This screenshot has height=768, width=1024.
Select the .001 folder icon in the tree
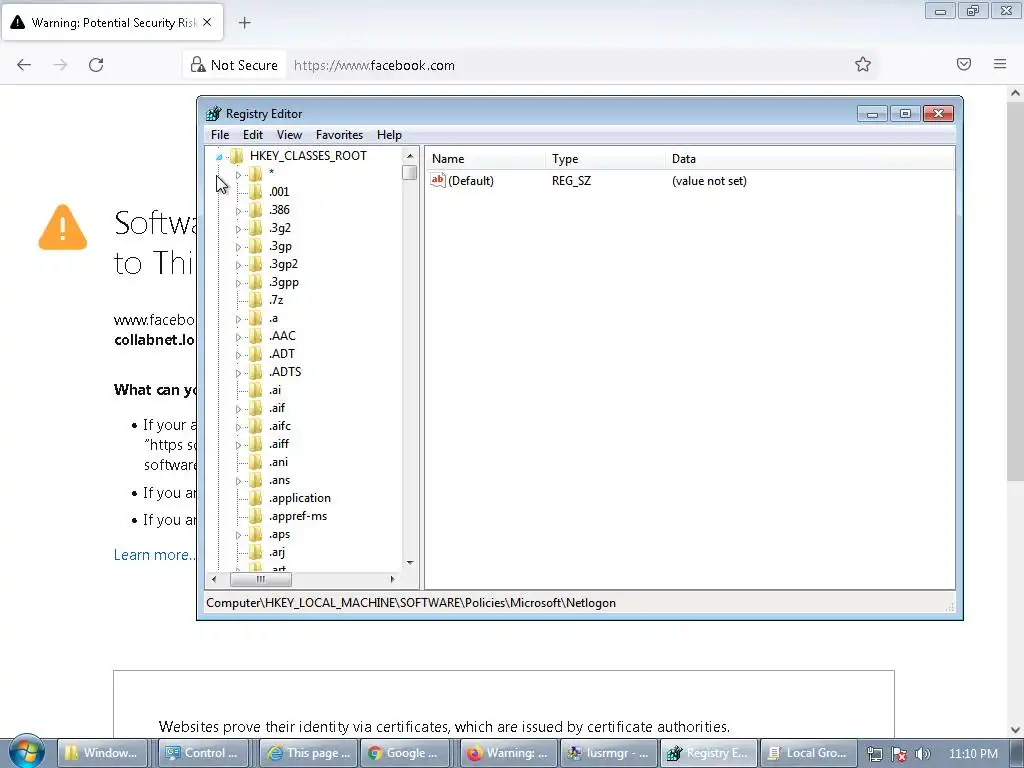[x=255, y=191]
